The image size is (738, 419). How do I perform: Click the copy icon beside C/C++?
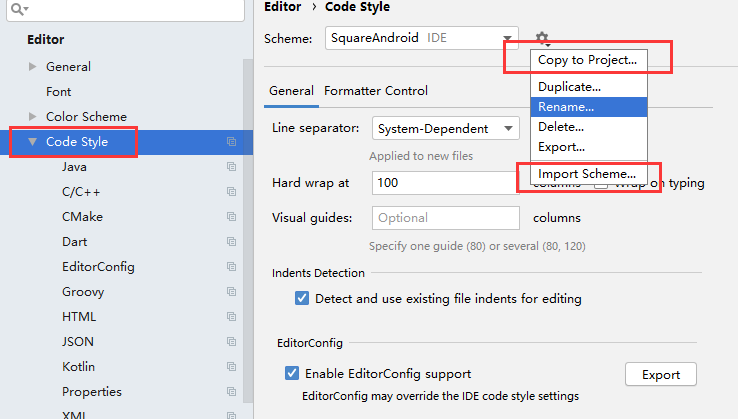click(x=231, y=192)
